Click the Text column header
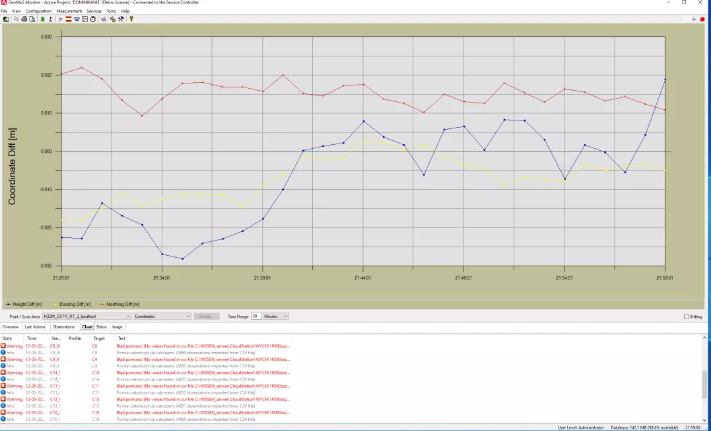Viewport: 711px width, 431px height. pyautogui.click(x=122, y=339)
